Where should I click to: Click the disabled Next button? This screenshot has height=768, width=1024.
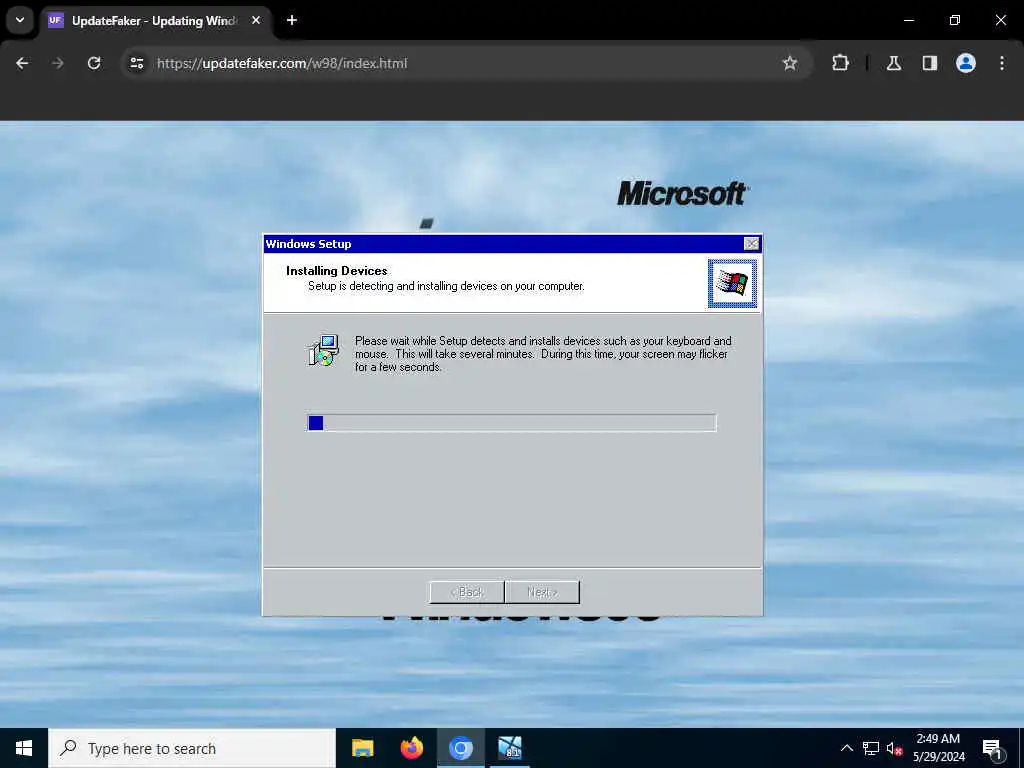[x=542, y=592]
